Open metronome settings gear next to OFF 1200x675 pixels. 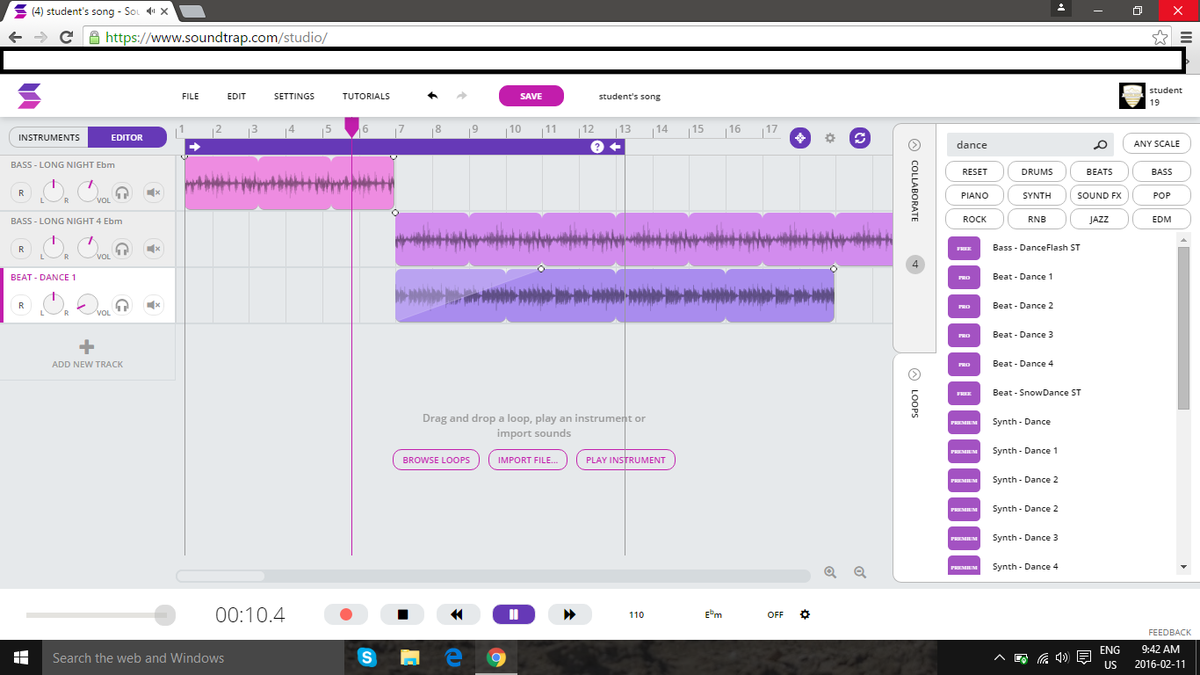pyautogui.click(x=805, y=614)
